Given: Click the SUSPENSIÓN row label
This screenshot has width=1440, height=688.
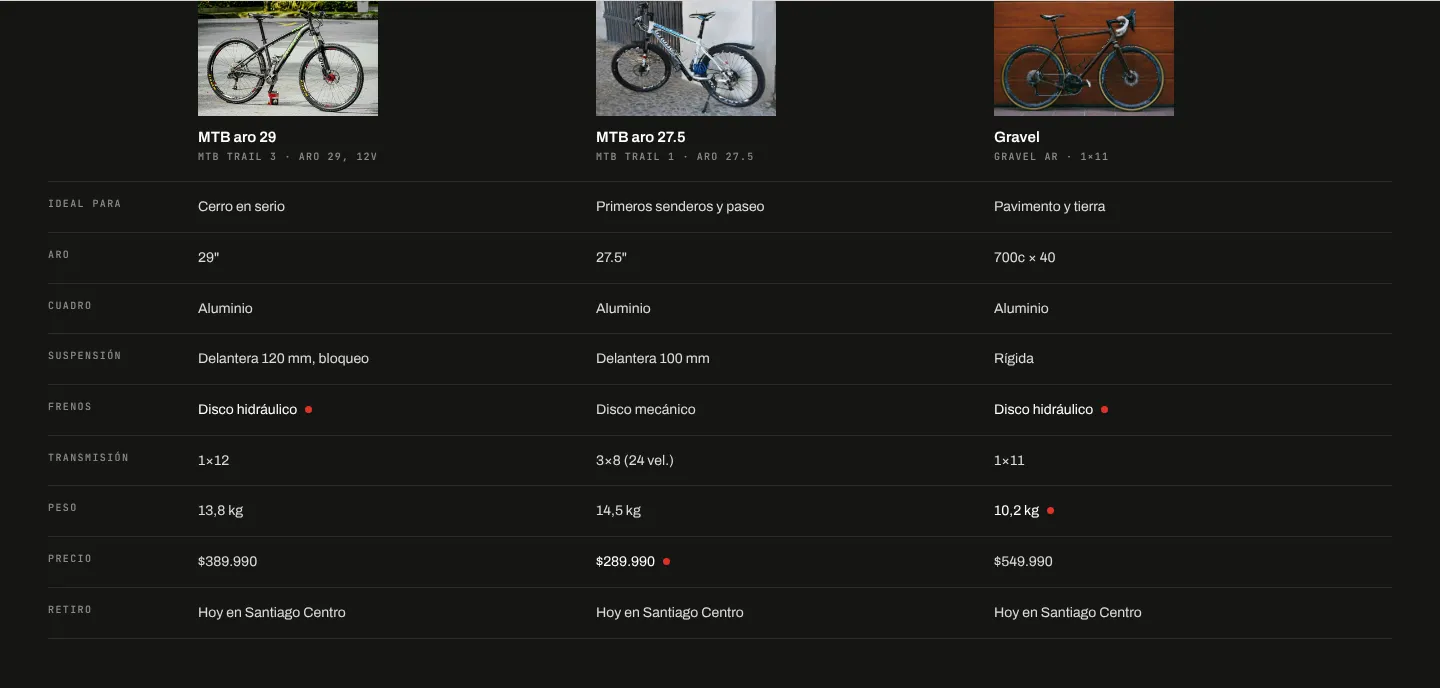Looking at the screenshot, I should pos(85,356).
